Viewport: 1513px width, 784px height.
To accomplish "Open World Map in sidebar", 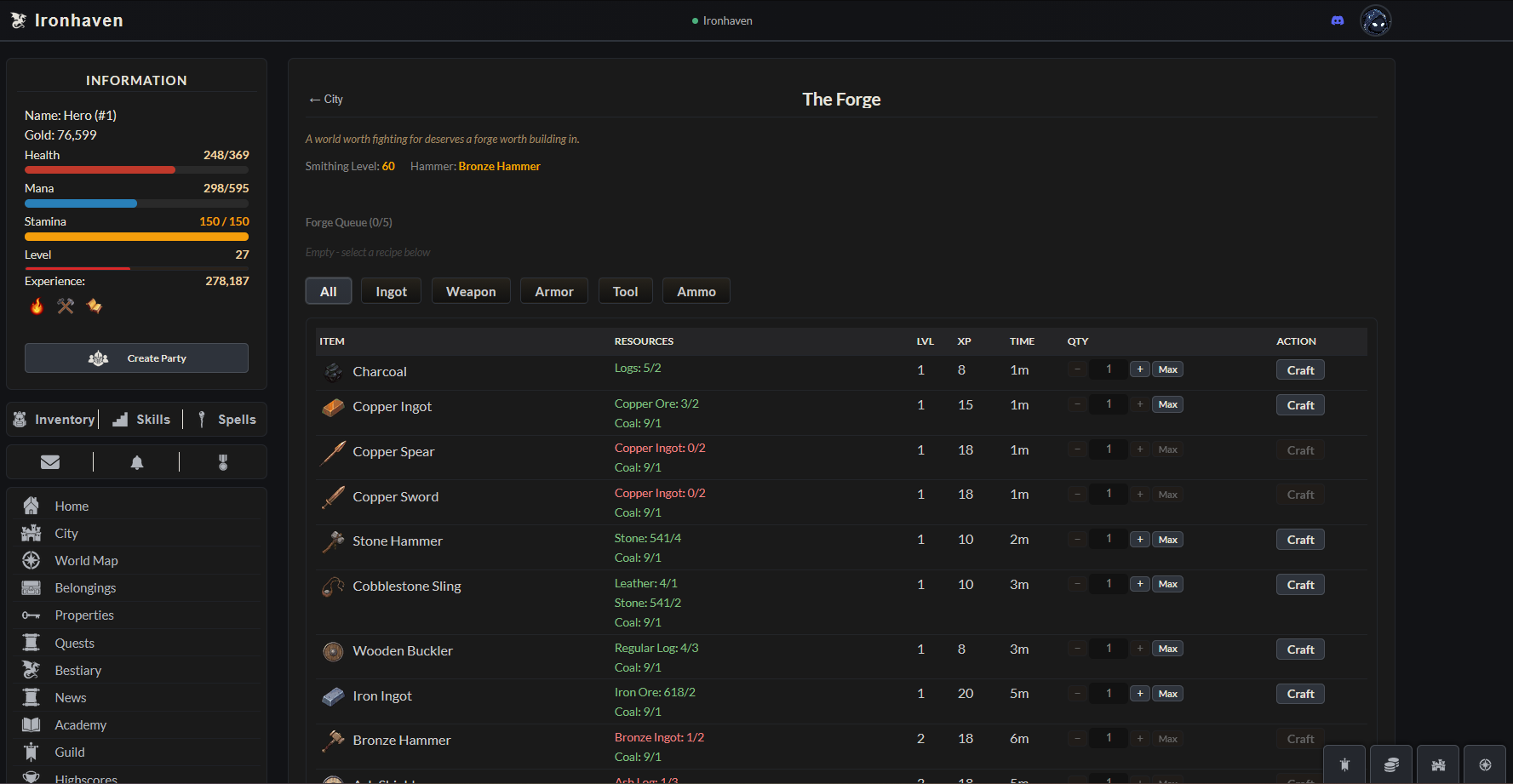I will (x=86, y=560).
